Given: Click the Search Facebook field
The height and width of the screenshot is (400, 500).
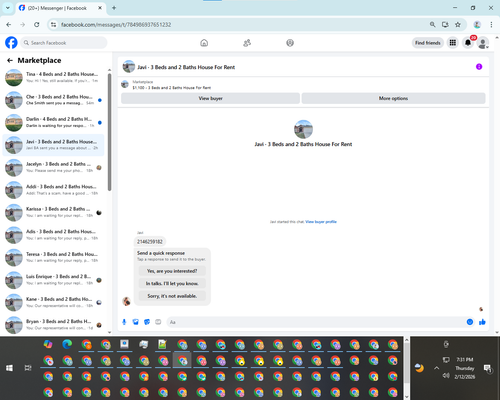Looking at the screenshot, I should pos(64,43).
